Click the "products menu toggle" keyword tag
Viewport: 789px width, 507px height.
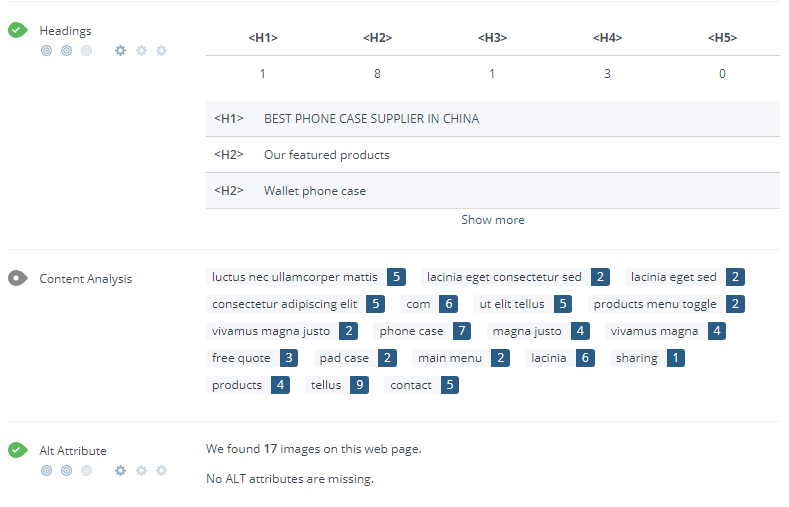tap(655, 304)
